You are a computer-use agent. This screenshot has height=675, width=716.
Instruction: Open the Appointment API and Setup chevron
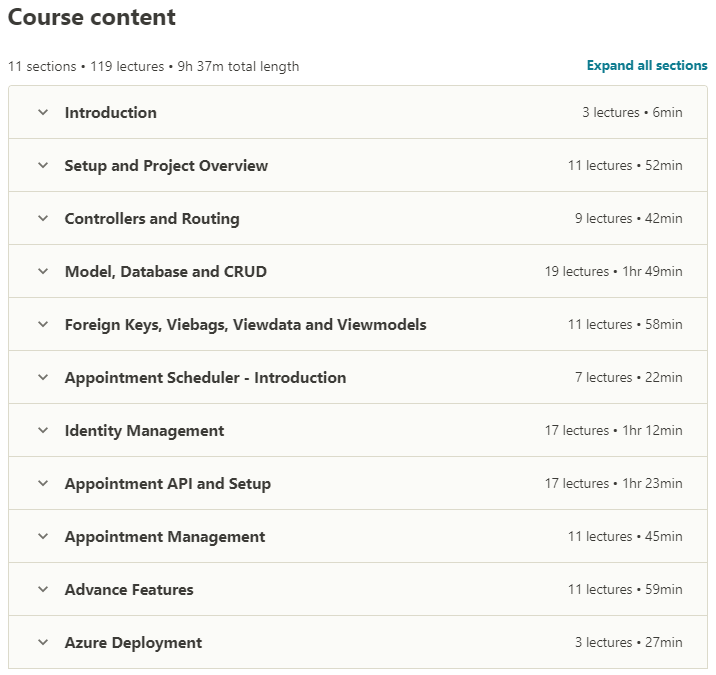tap(43, 484)
